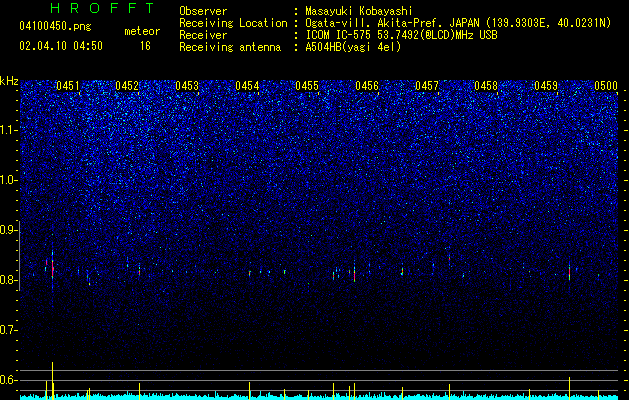
Task: Click the 'Receiving Location' field label
Action: click(x=233, y=23)
